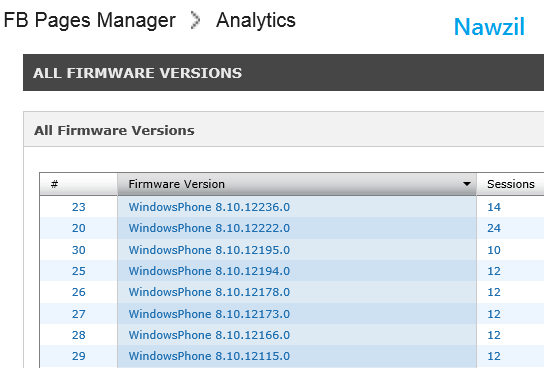Click sessions value 12 for 8.10.12166.0

[494, 335]
